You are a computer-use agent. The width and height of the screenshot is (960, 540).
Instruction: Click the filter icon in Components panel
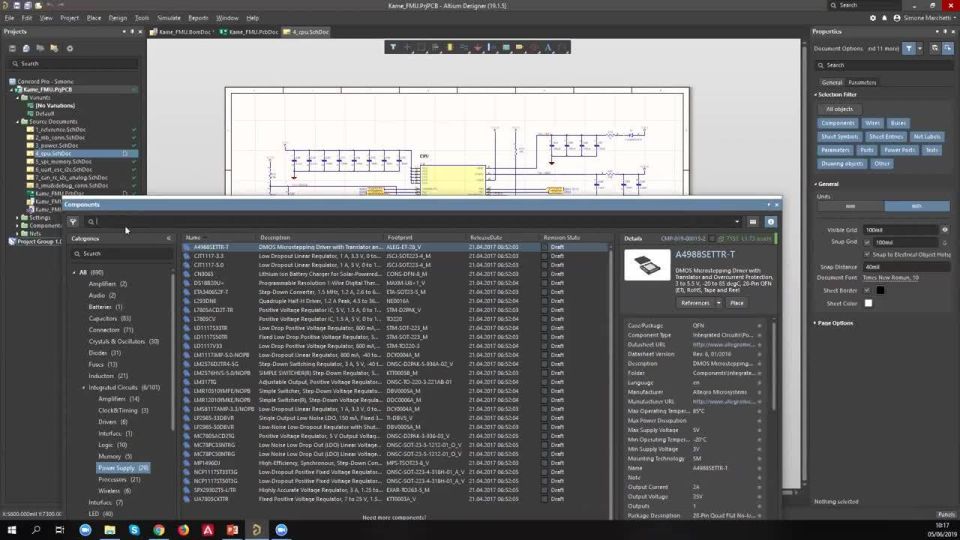[x=73, y=222]
